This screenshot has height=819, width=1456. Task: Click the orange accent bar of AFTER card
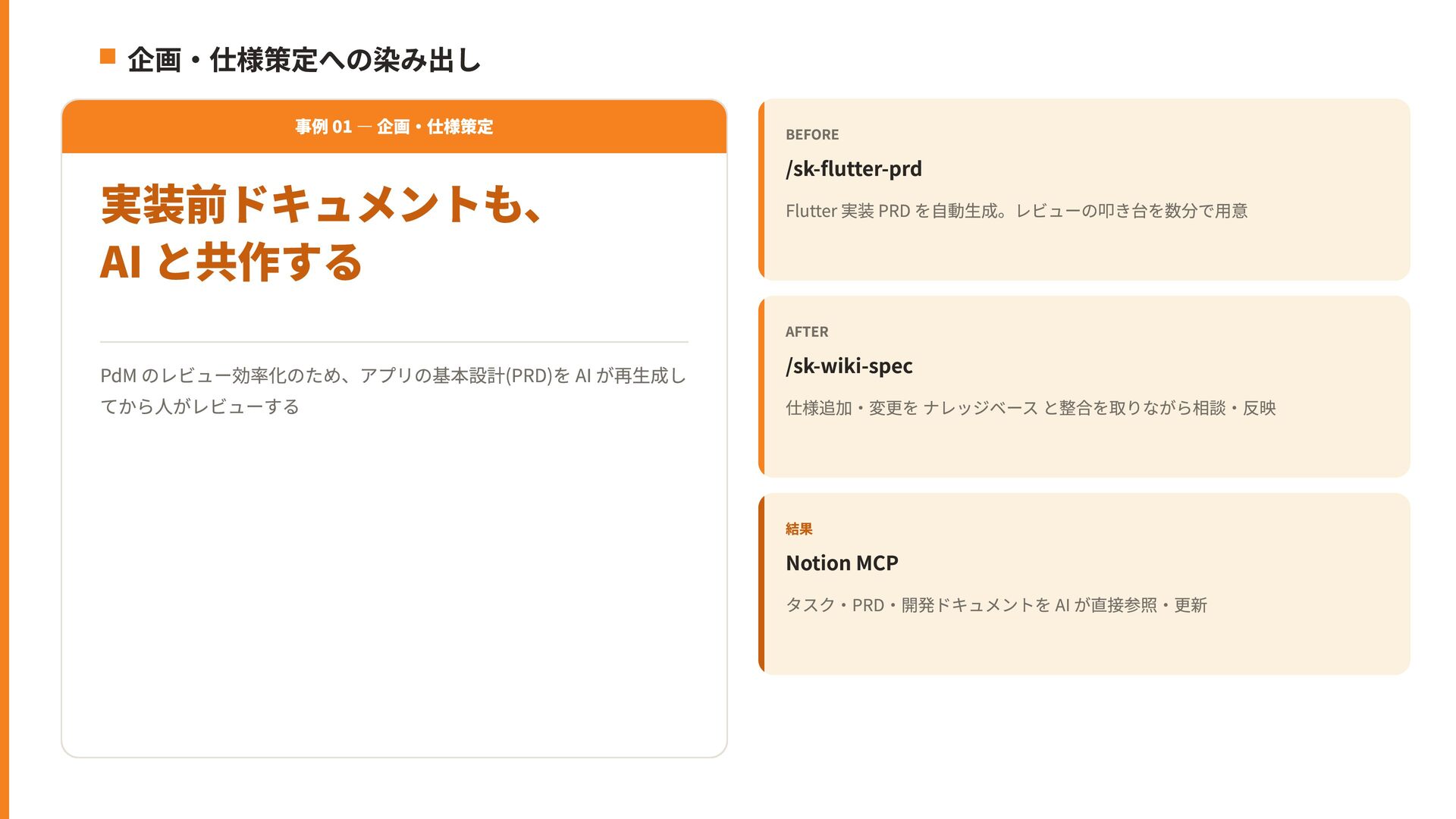coord(761,387)
